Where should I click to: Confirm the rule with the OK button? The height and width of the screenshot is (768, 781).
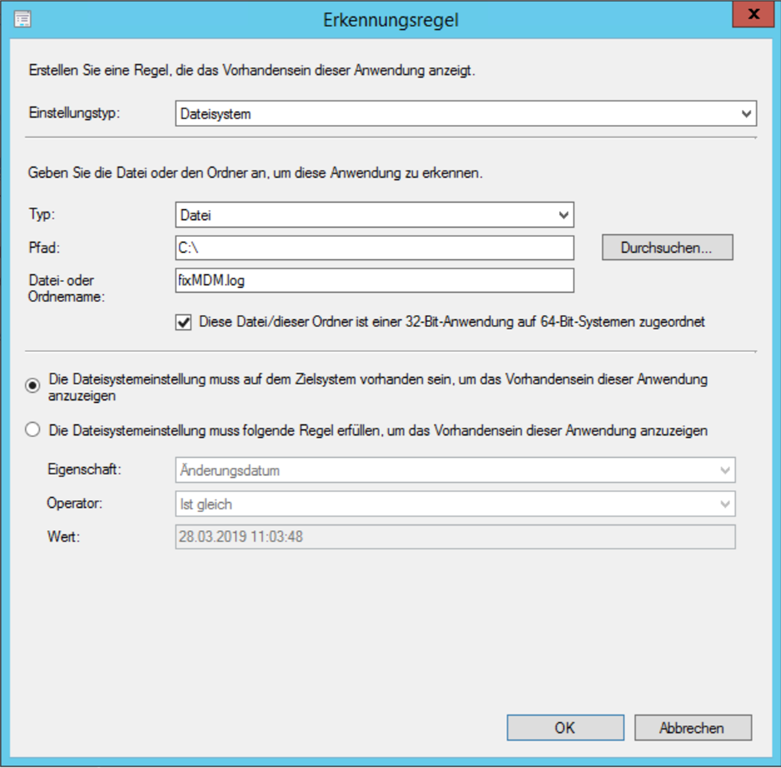[x=564, y=728]
